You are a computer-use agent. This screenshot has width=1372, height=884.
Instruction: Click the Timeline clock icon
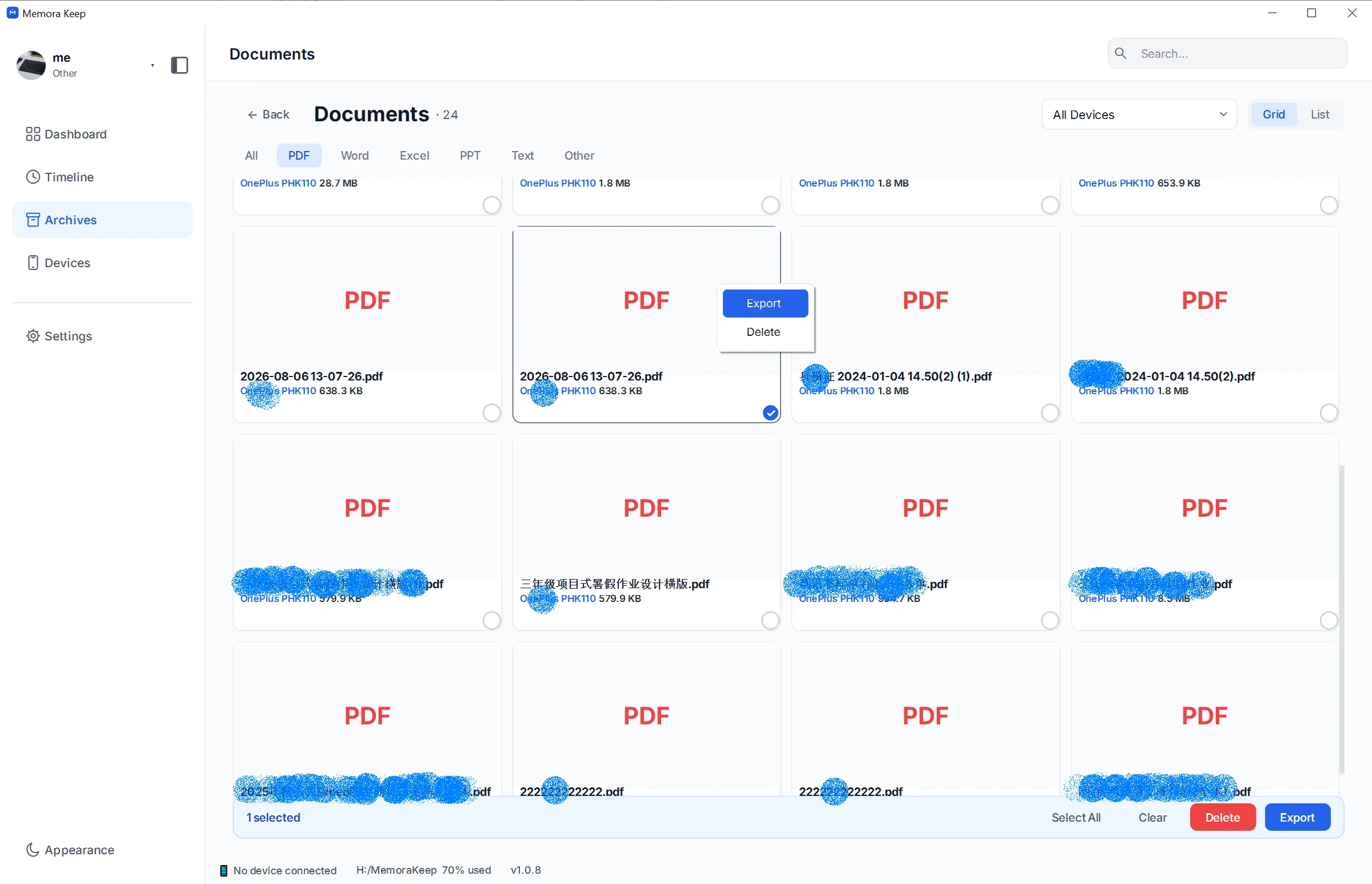point(33,177)
